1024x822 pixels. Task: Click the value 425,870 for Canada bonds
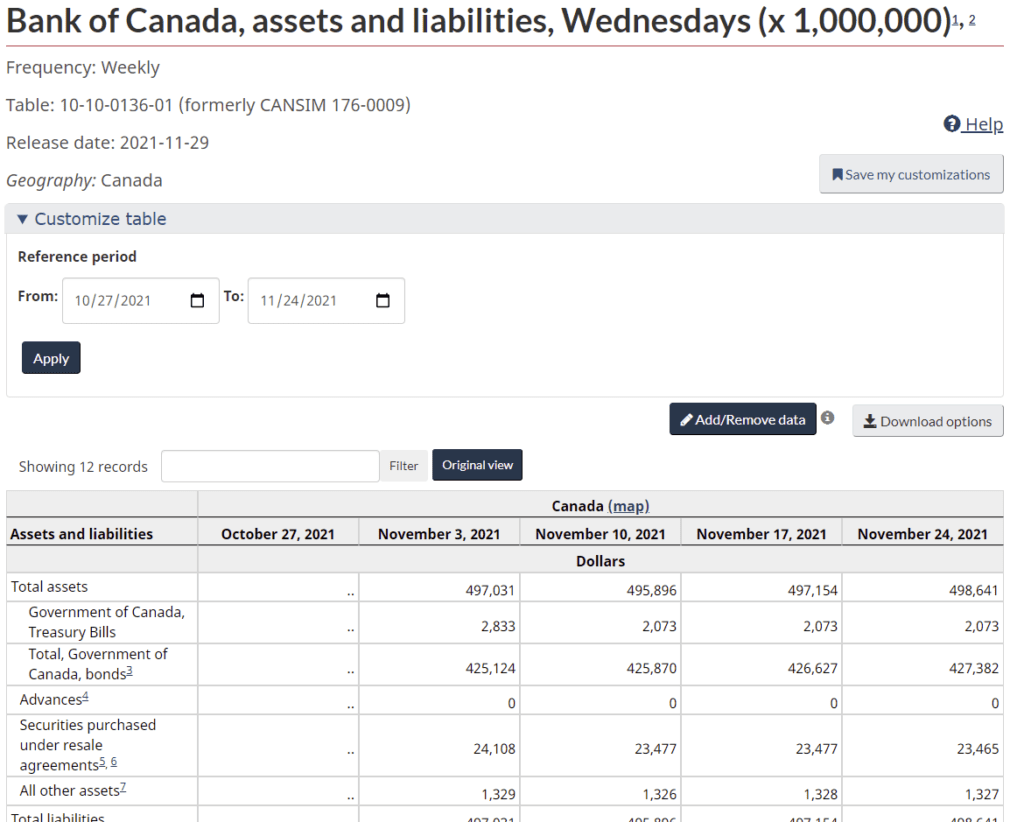coord(652,668)
